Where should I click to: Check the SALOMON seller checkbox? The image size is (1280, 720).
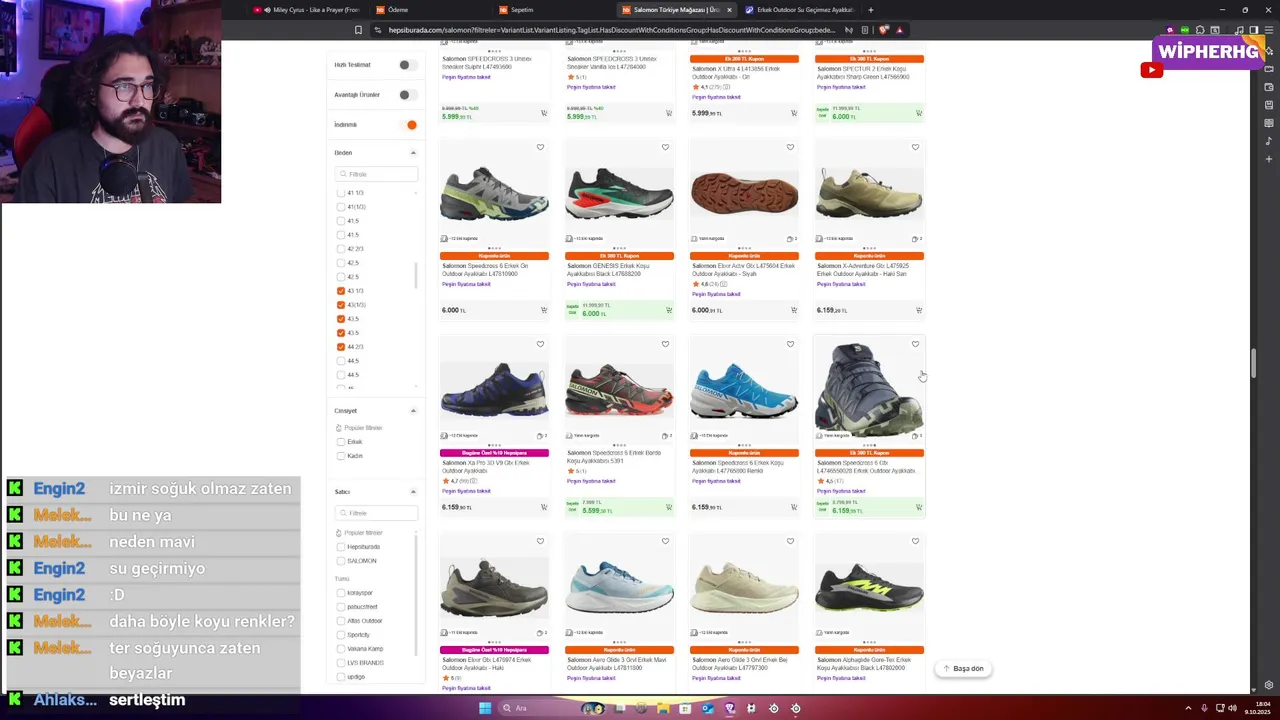point(341,561)
